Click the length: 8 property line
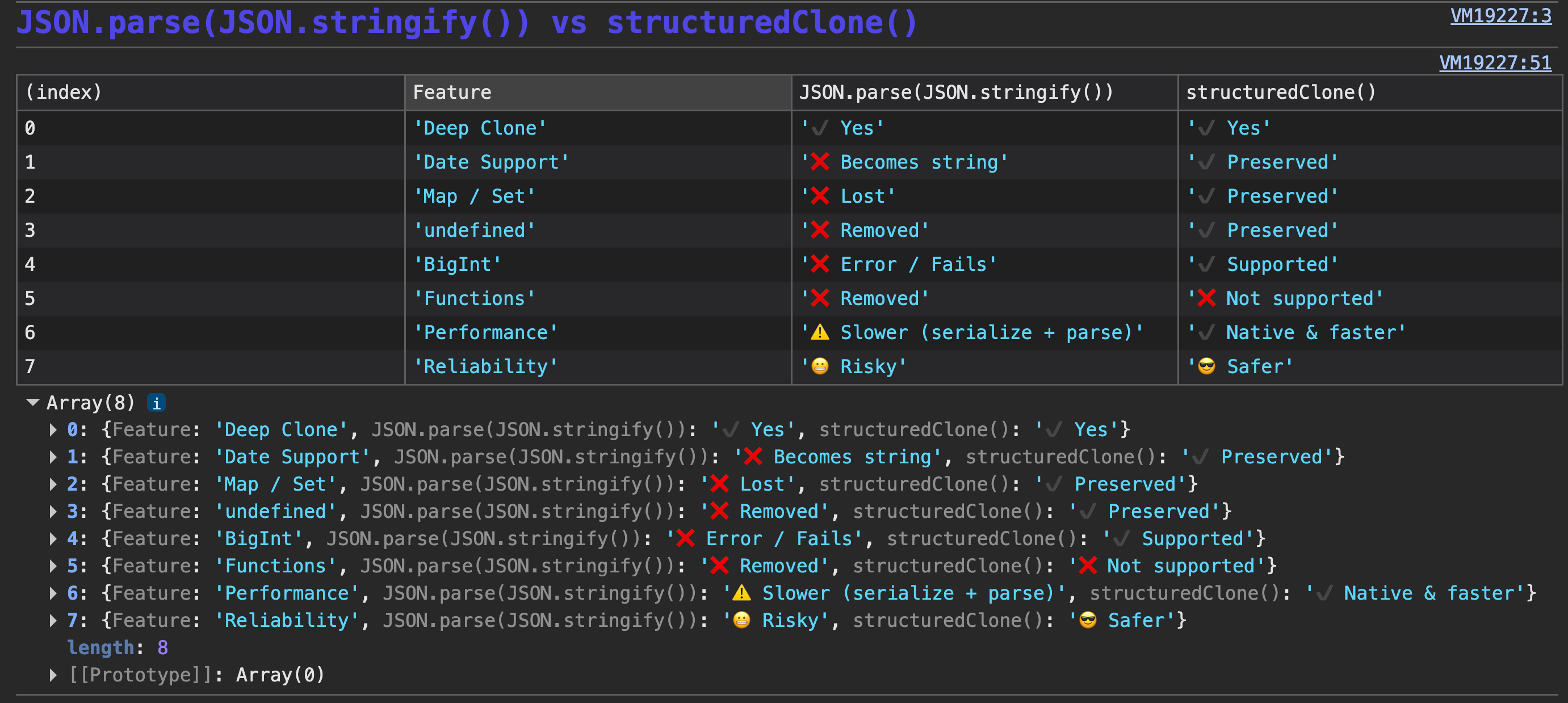Image resolution: width=1568 pixels, height=703 pixels. click(117, 647)
